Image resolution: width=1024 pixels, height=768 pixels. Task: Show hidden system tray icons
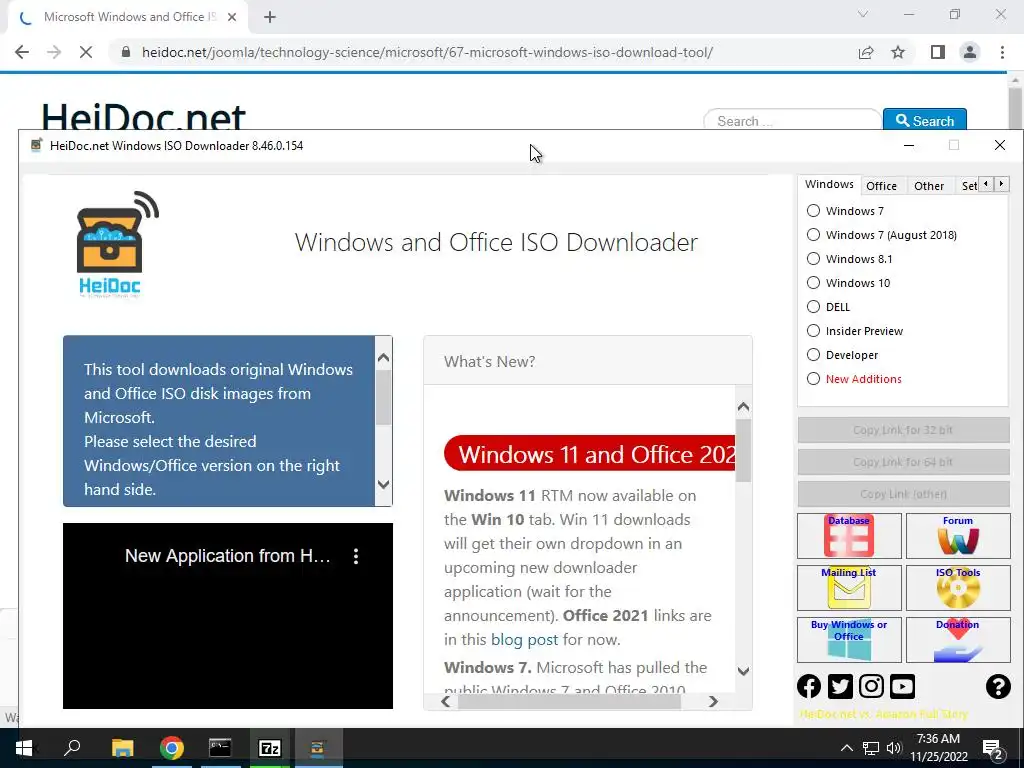point(846,748)
